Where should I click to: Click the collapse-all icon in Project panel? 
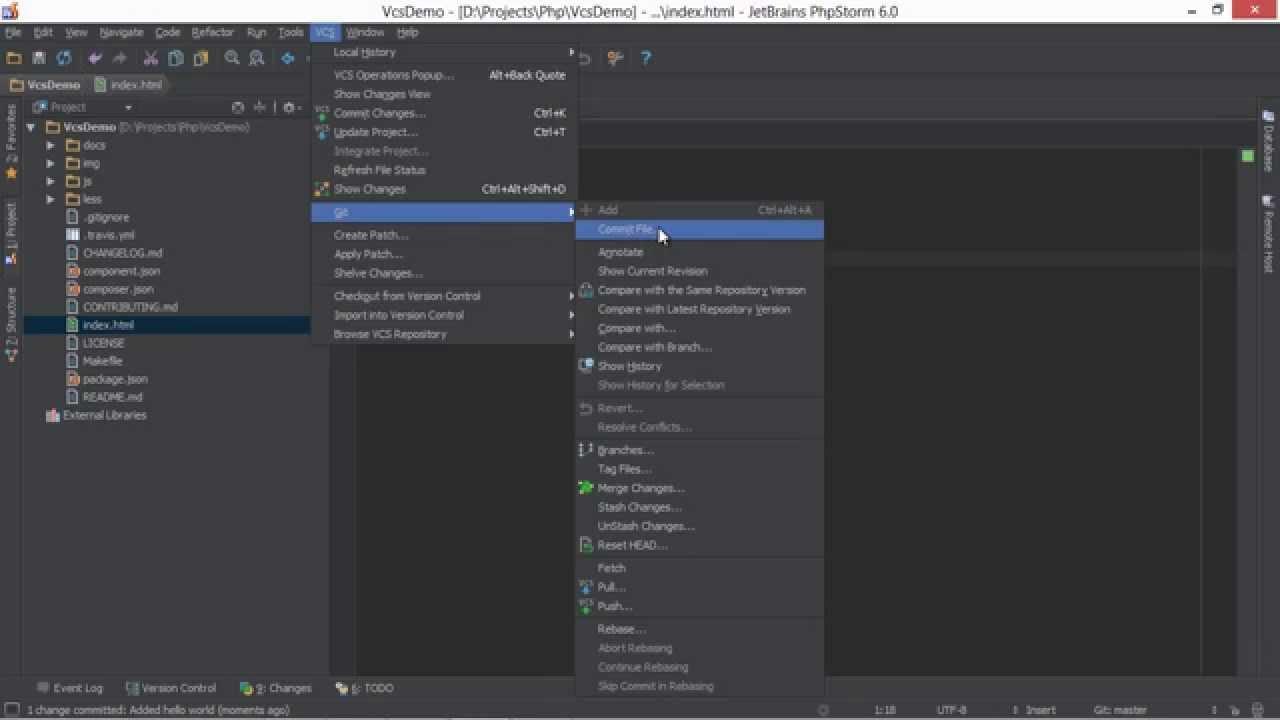coord(260,107)
